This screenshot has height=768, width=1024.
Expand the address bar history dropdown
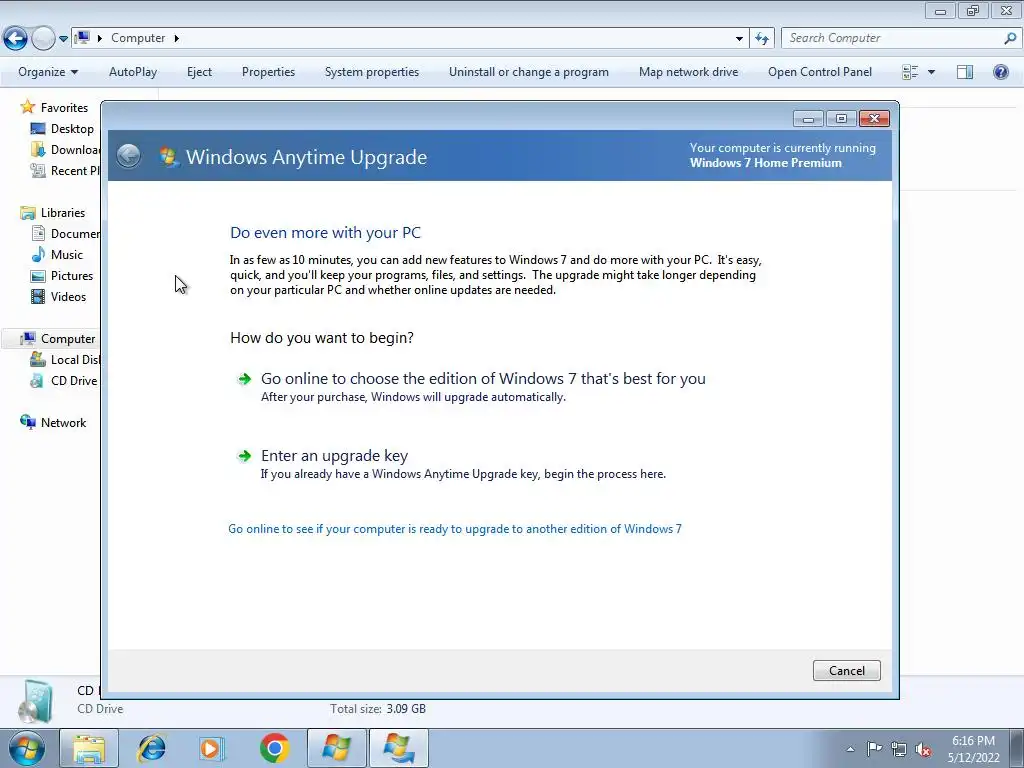click(x=739, y=39)
